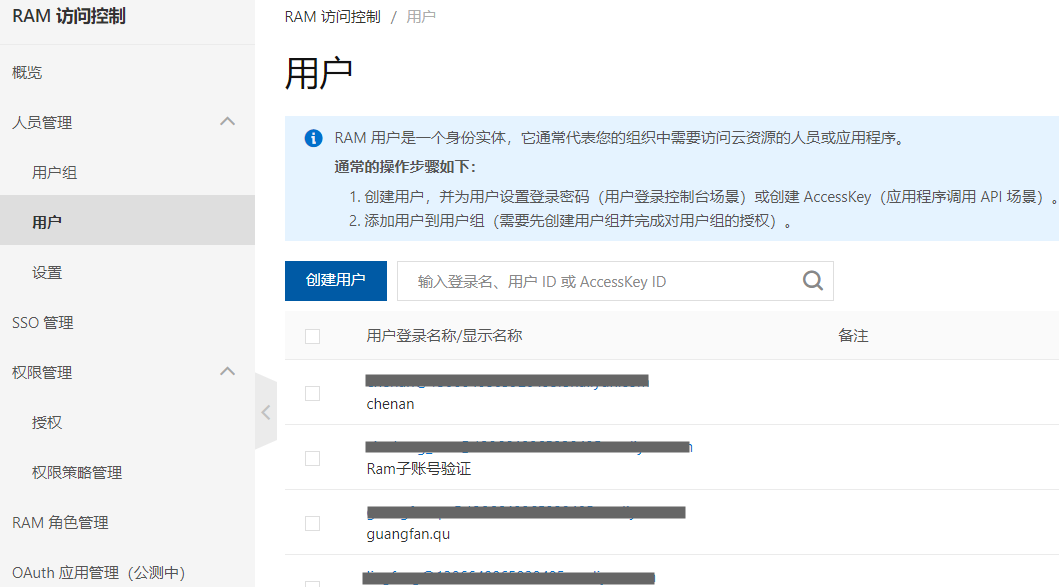The image size is (1059, 587).
Task: Open the redacted login link above Ram子账号验证
Action: point(529,446)
